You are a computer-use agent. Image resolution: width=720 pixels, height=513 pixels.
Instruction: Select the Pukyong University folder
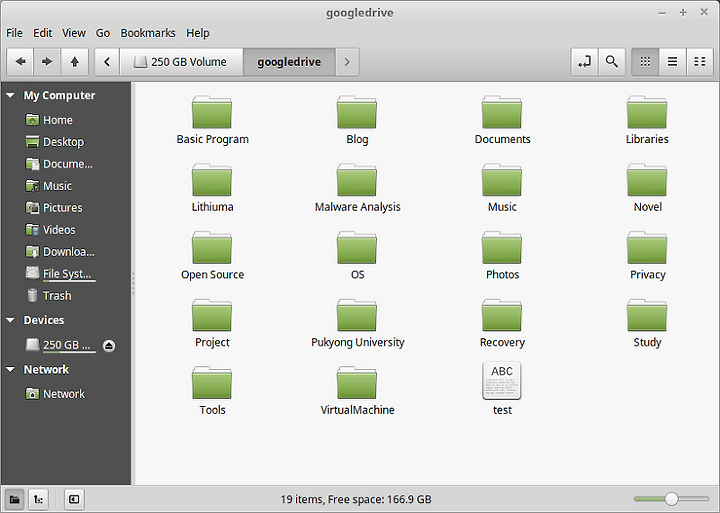click(x=357, y=323)
